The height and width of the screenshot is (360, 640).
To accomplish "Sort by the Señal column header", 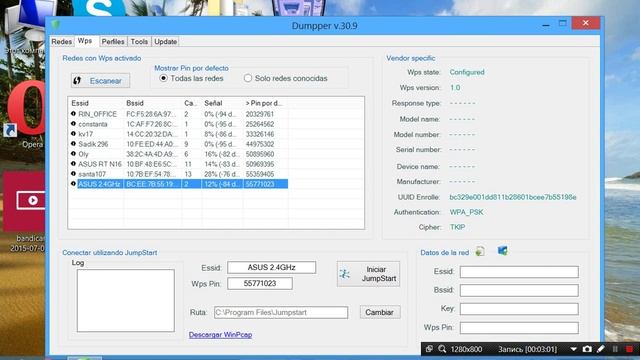I will pos(222,103).
